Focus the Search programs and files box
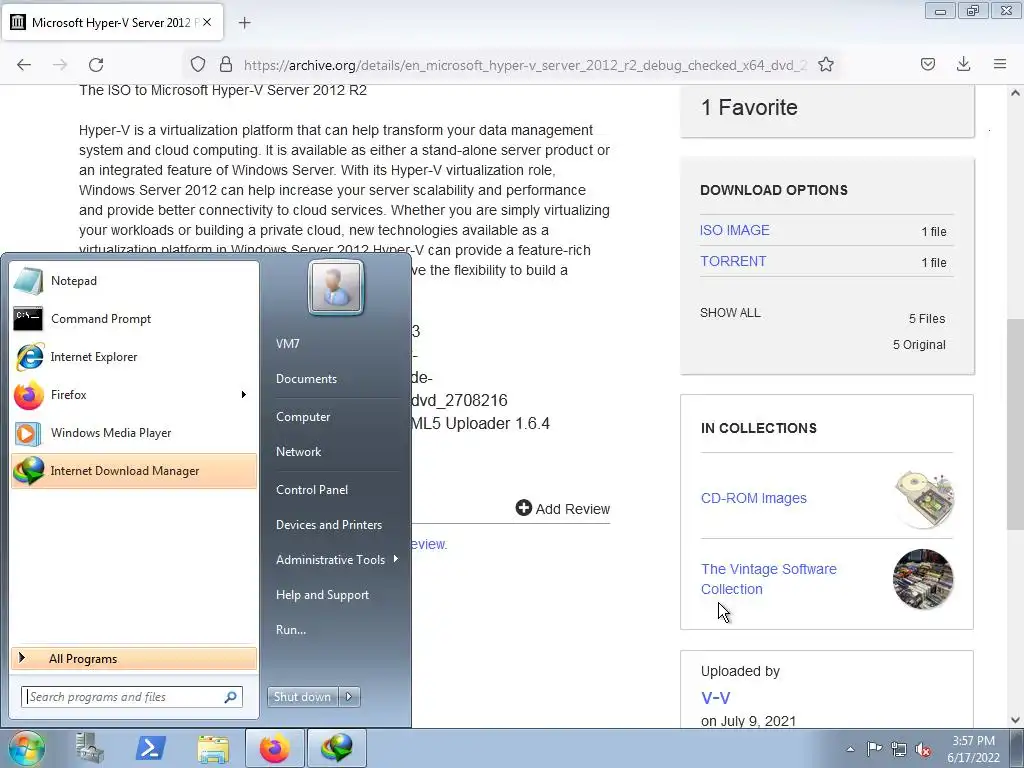 (123, 697)
